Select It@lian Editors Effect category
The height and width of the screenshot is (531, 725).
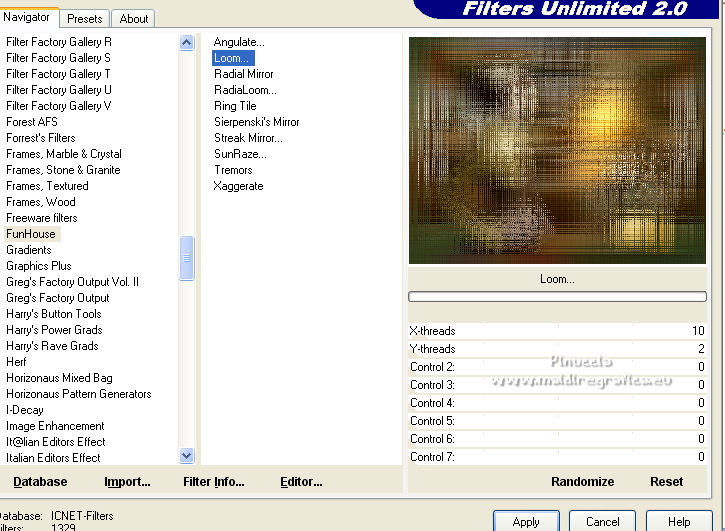coord(56,442)
